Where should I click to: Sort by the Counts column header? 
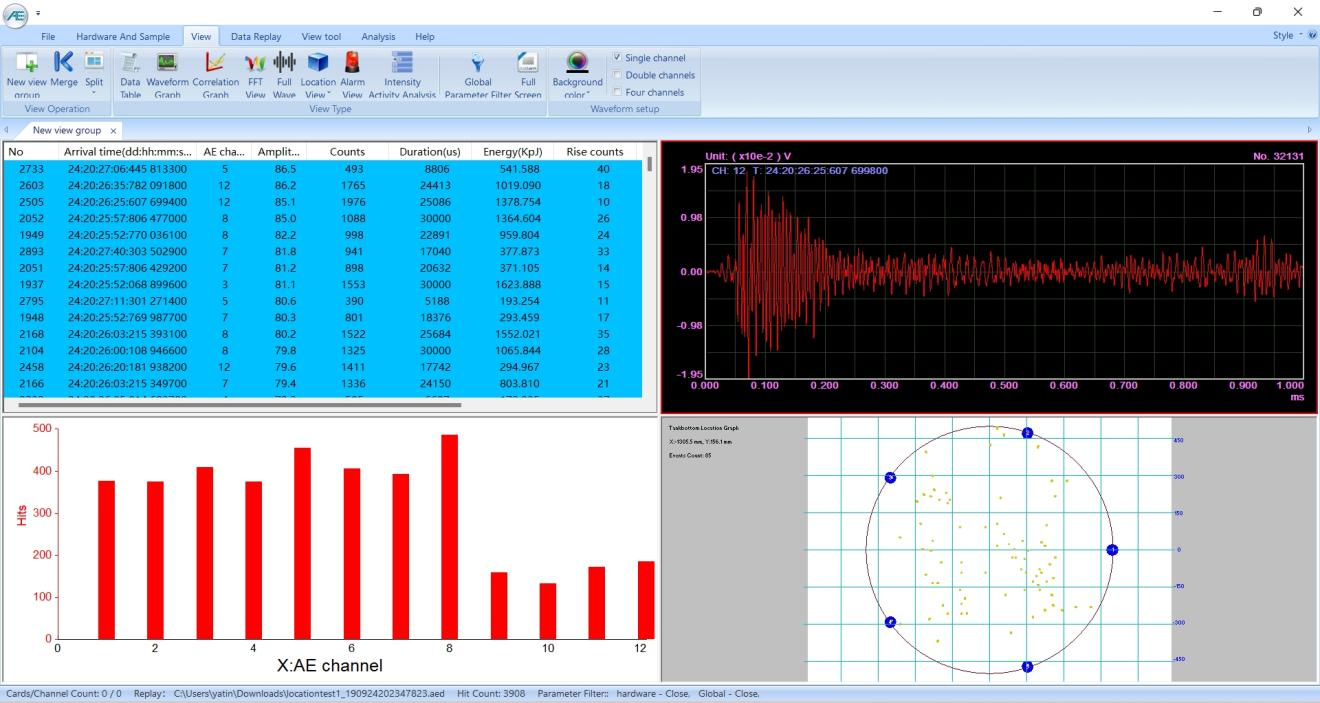(348, 151)
